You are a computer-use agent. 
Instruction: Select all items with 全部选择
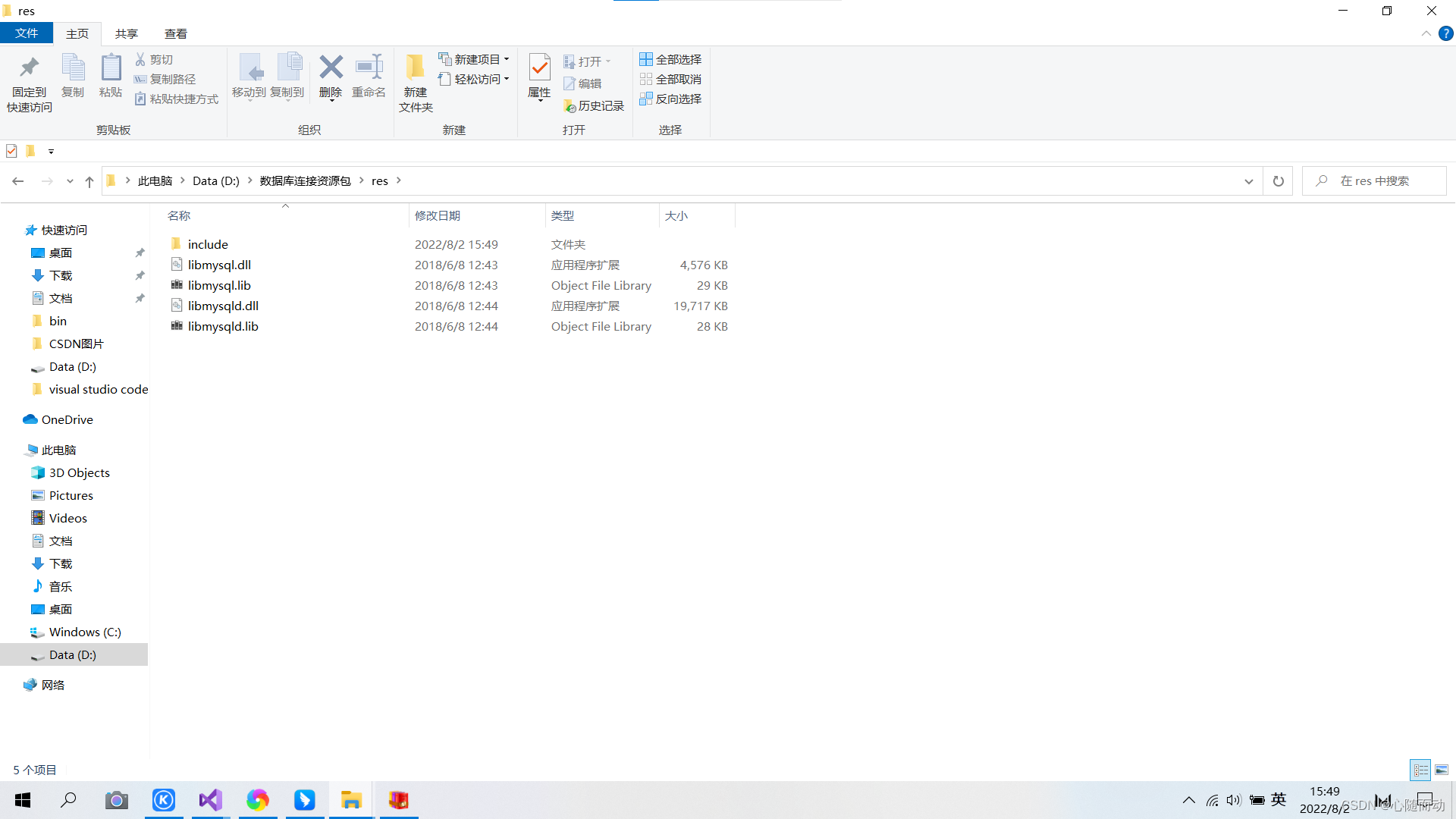point(670,58)
